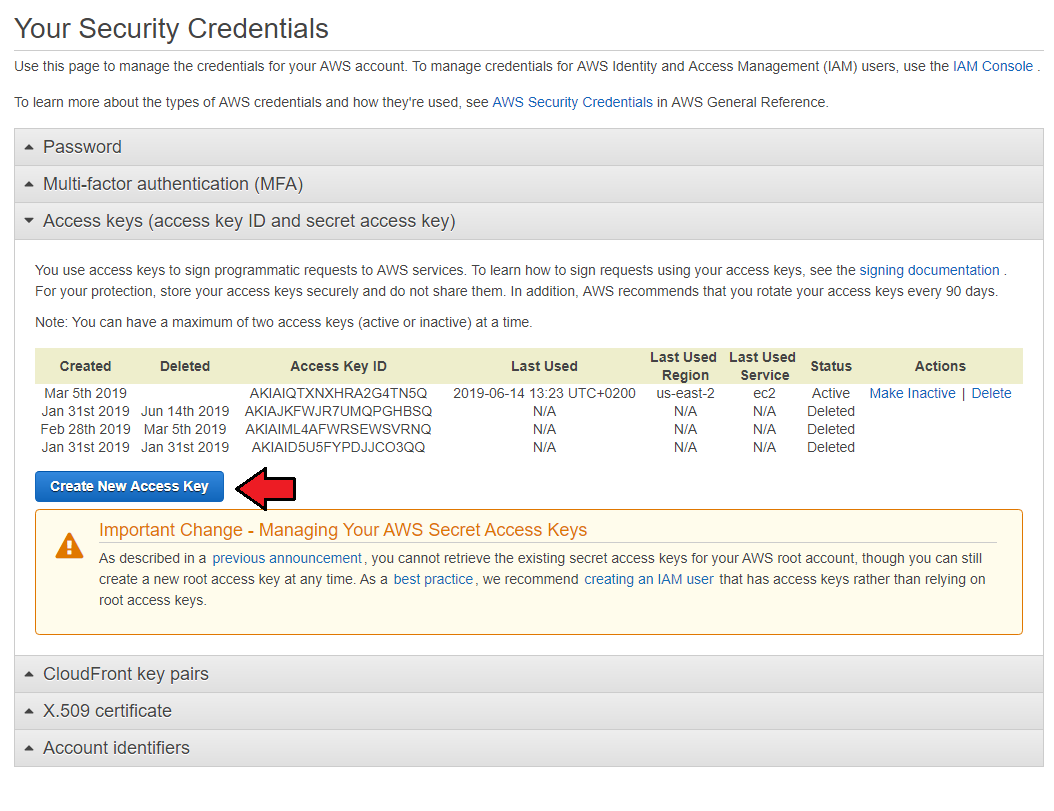Click Make Inactive for the active key
This screenshot has height=811, width=1054.
pos(912,393)
